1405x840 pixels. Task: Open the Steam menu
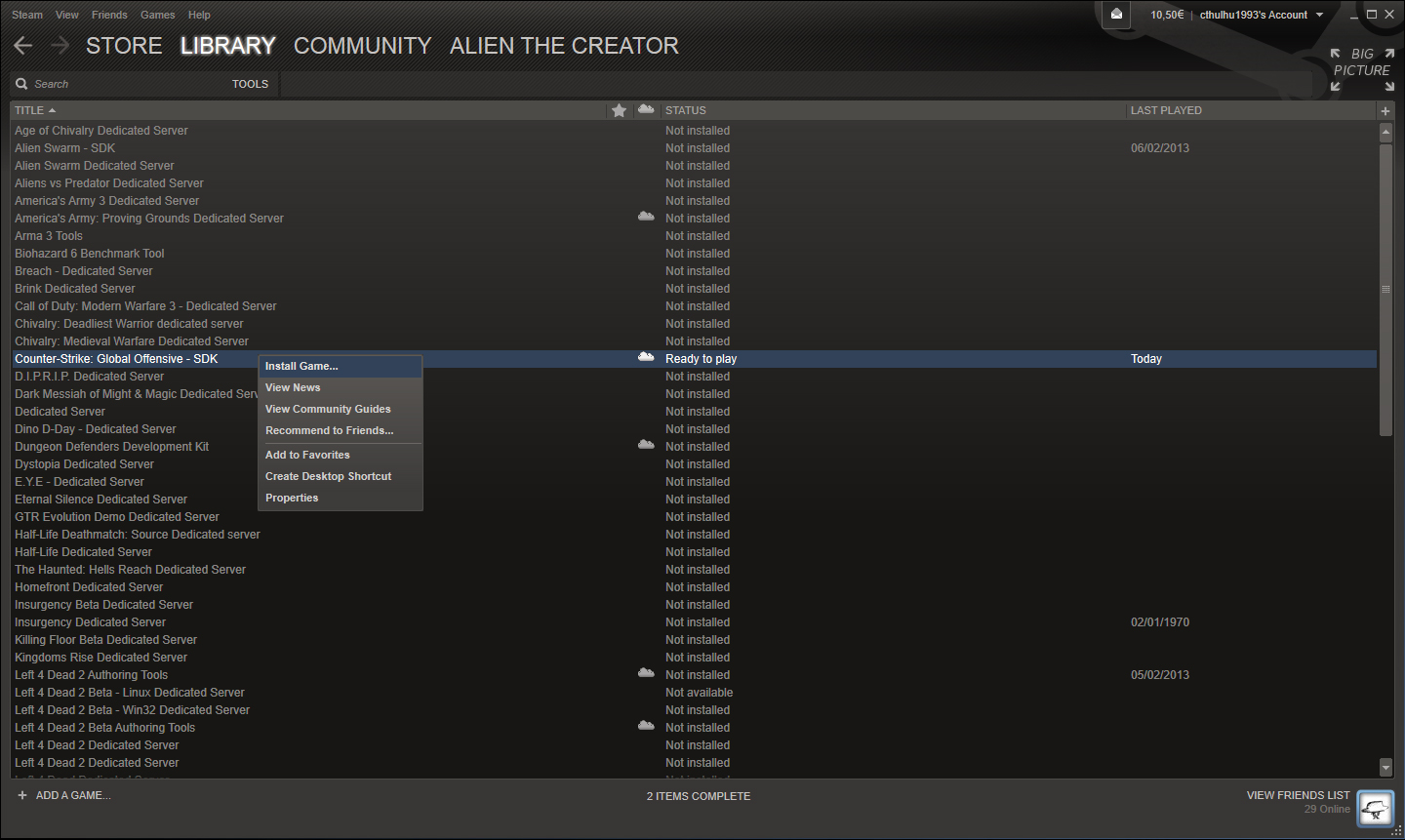coord(27,15)
